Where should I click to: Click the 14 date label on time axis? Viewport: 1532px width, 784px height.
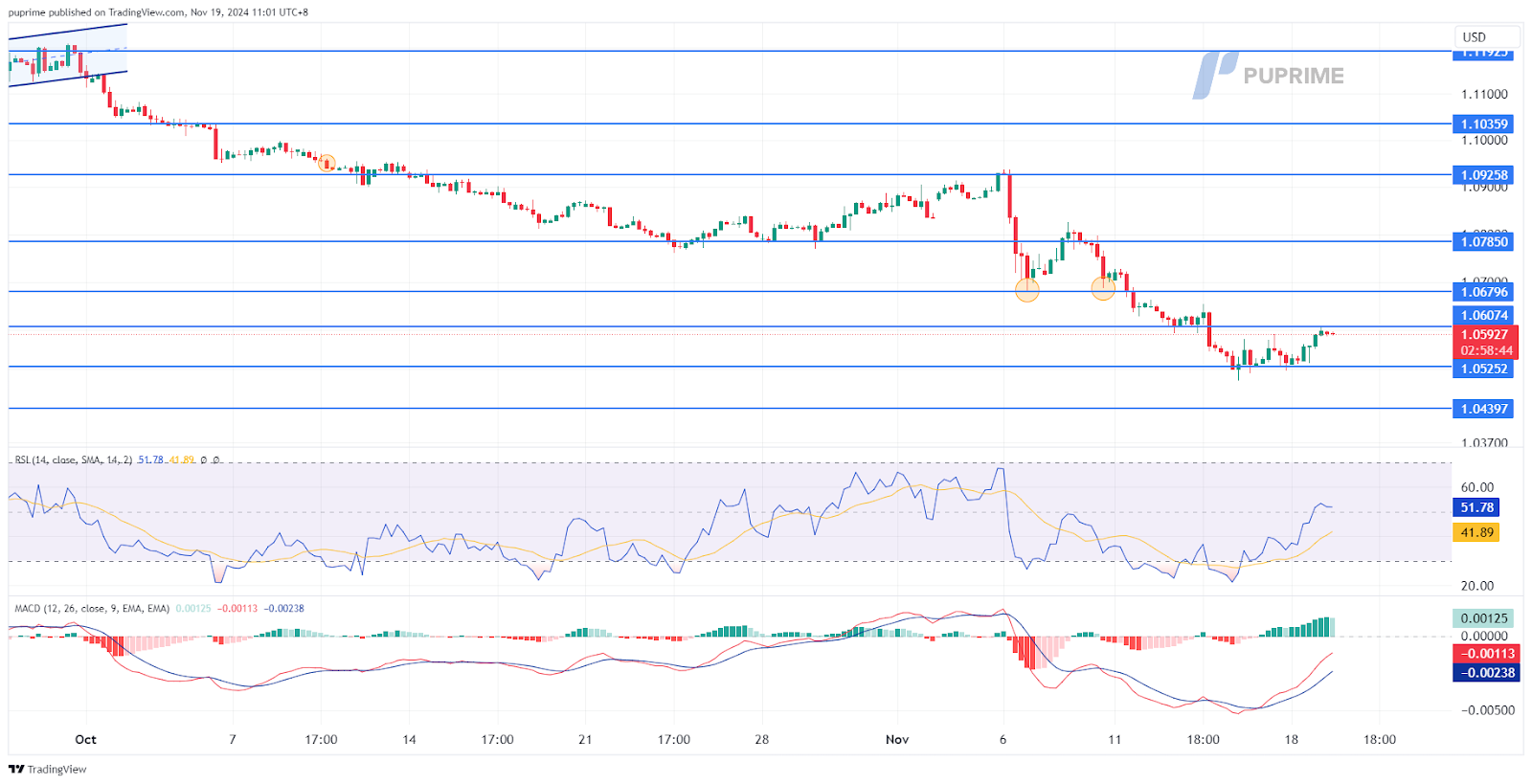(x=409, y=739)
